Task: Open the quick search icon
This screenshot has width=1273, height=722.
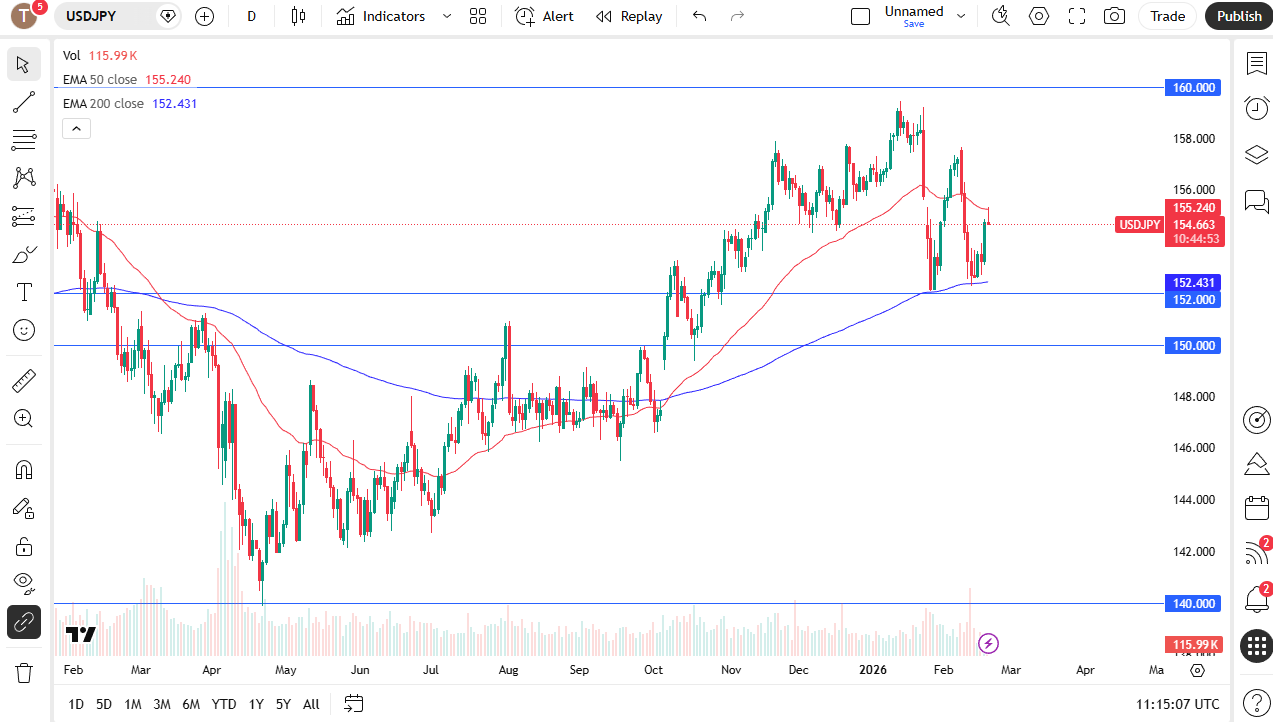Action: click(1000, 16)
